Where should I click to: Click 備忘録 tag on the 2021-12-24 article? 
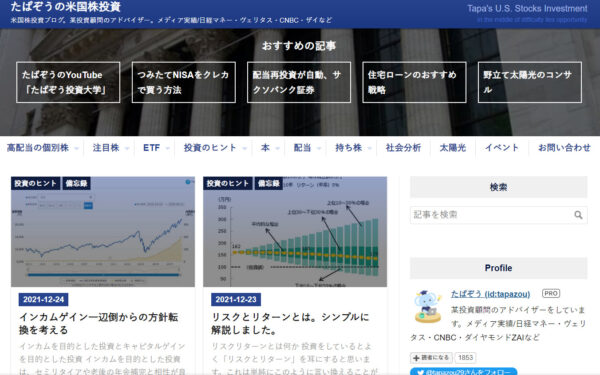coord(77,183)
